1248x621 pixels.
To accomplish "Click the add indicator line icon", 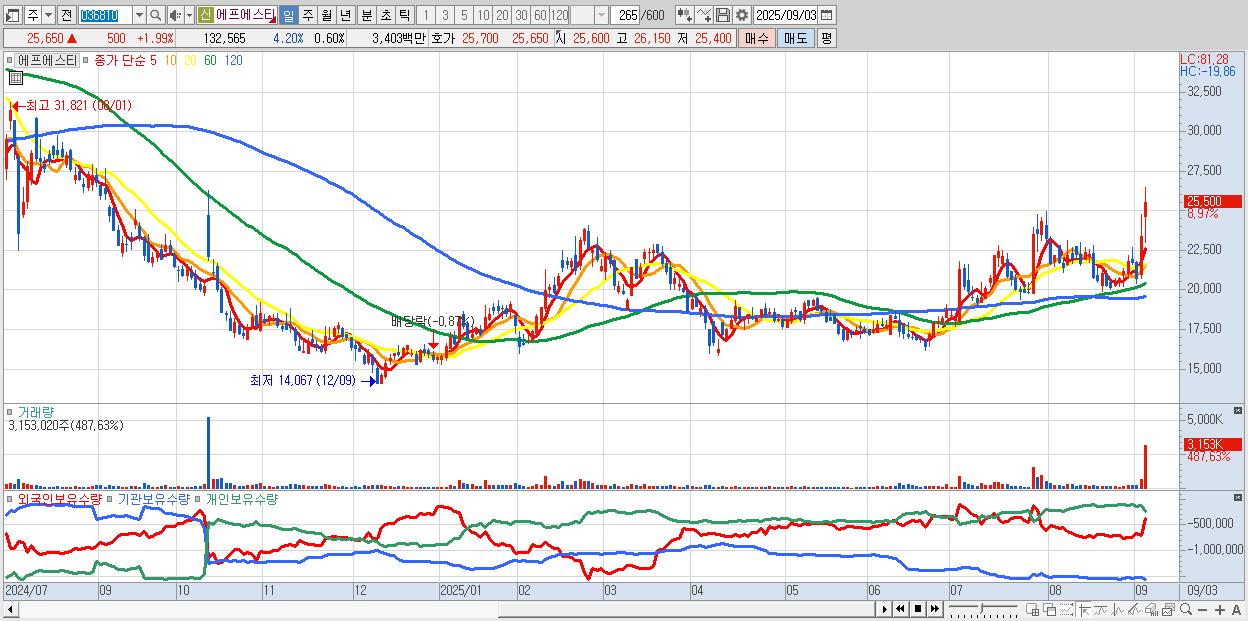I will click(704, 15).
